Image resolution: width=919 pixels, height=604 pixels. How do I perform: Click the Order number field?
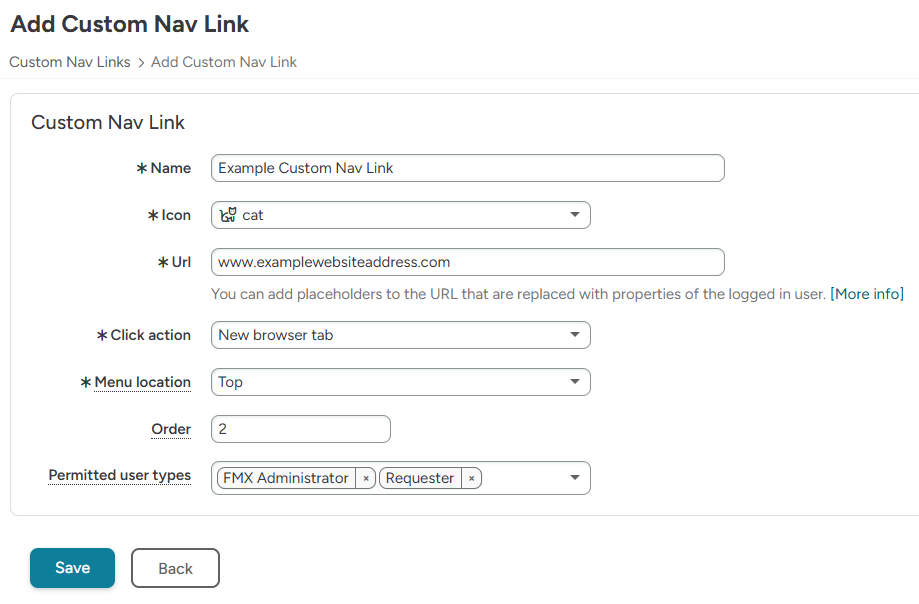tap(300, 429)
